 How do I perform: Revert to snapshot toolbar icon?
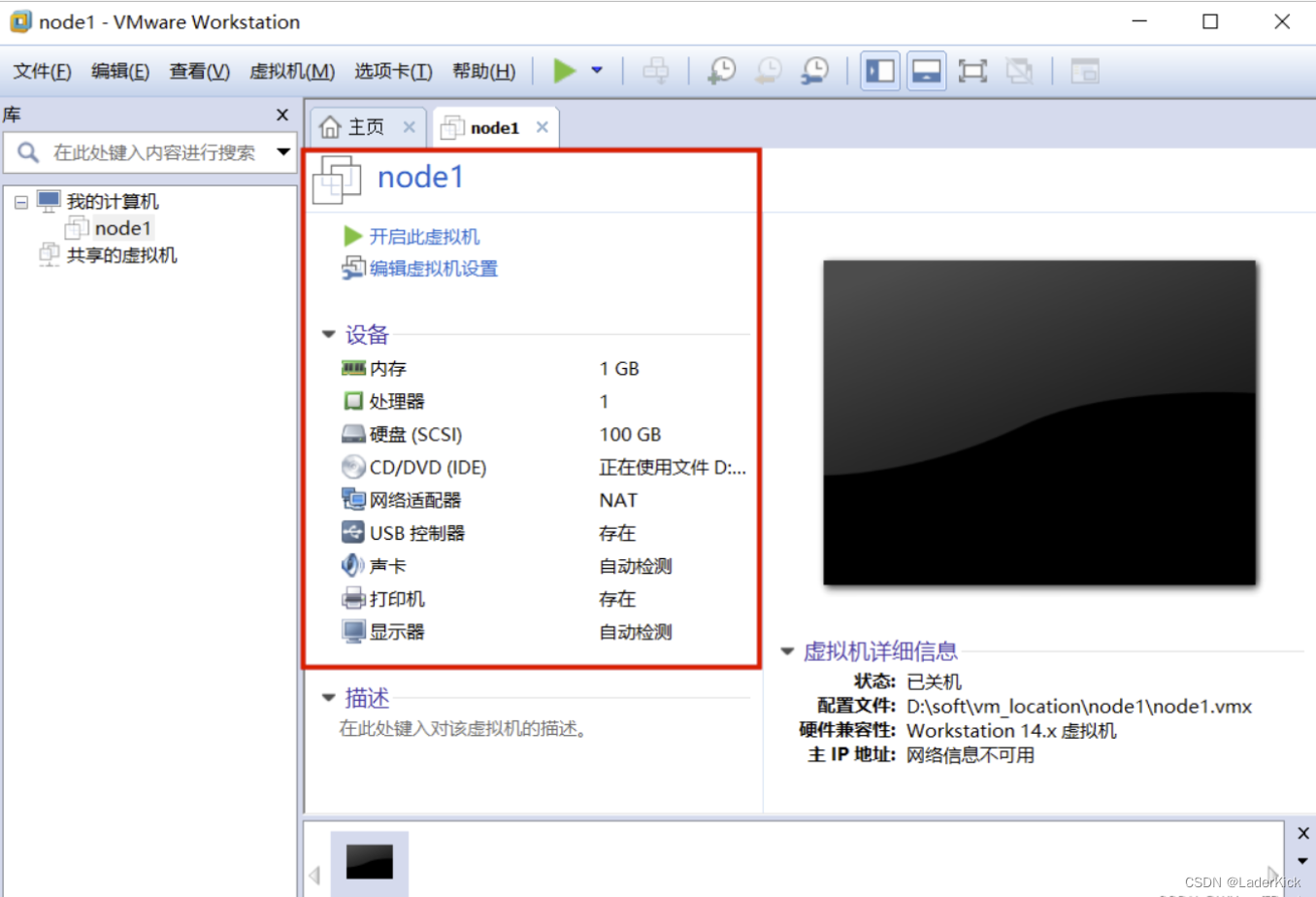[x=768, y=71]
